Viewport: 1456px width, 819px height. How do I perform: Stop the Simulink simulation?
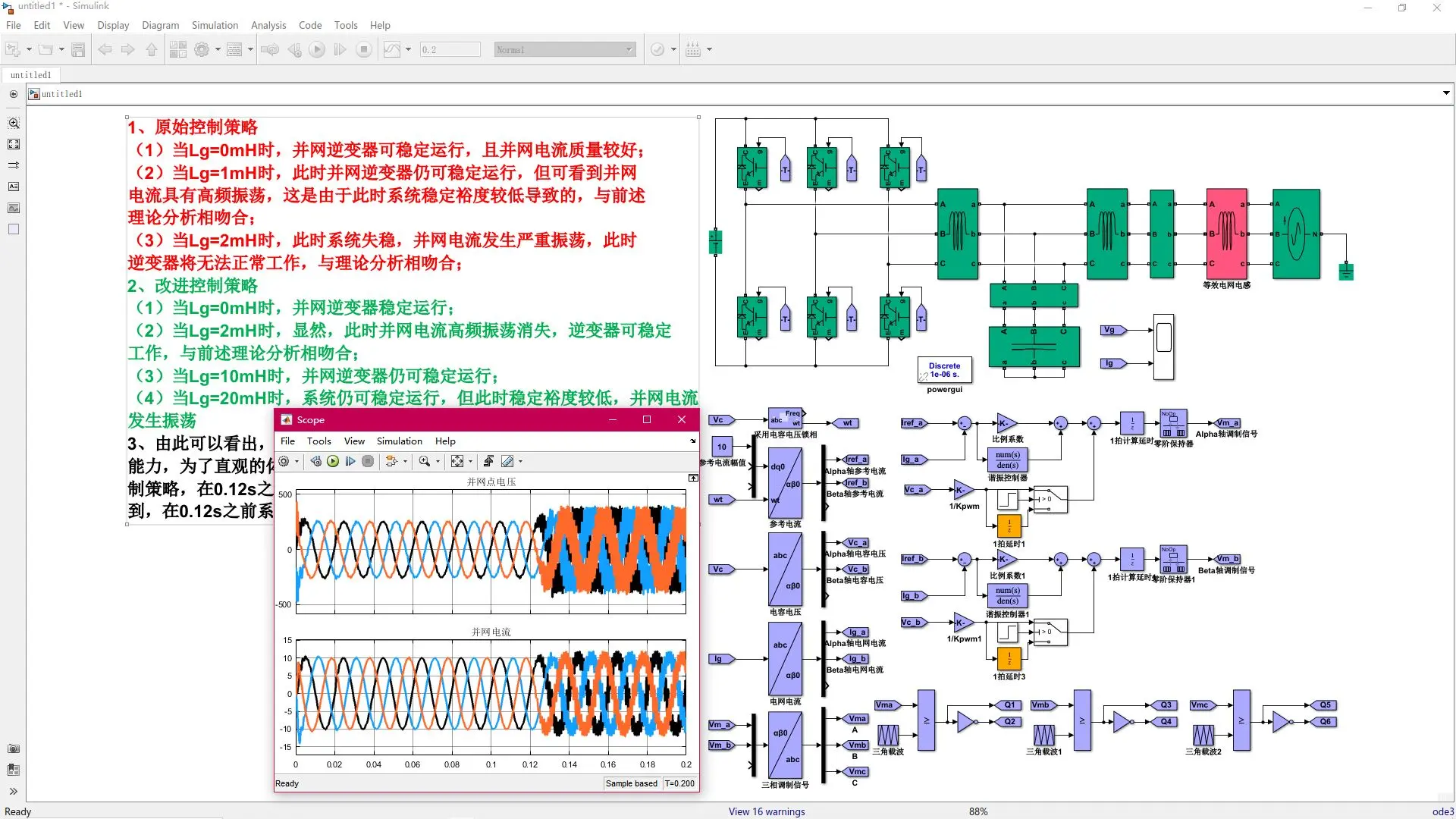[x=364, y=50]
